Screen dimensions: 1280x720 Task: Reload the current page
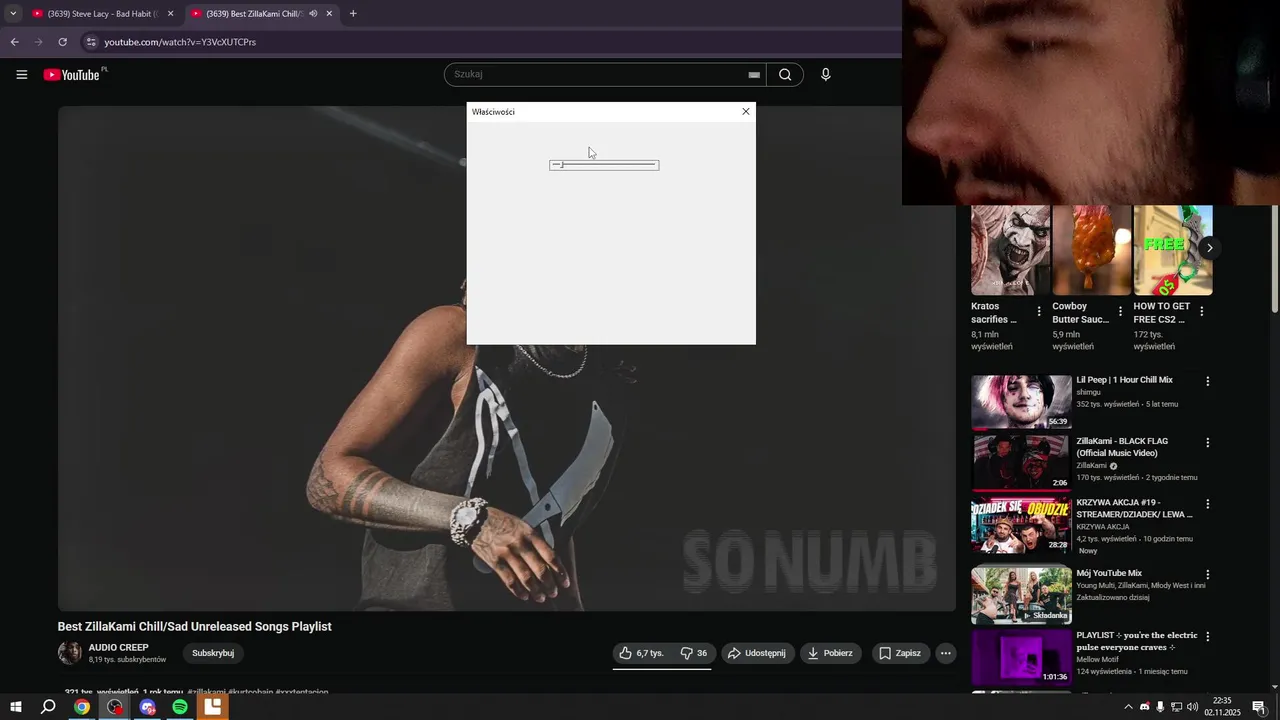62,42
